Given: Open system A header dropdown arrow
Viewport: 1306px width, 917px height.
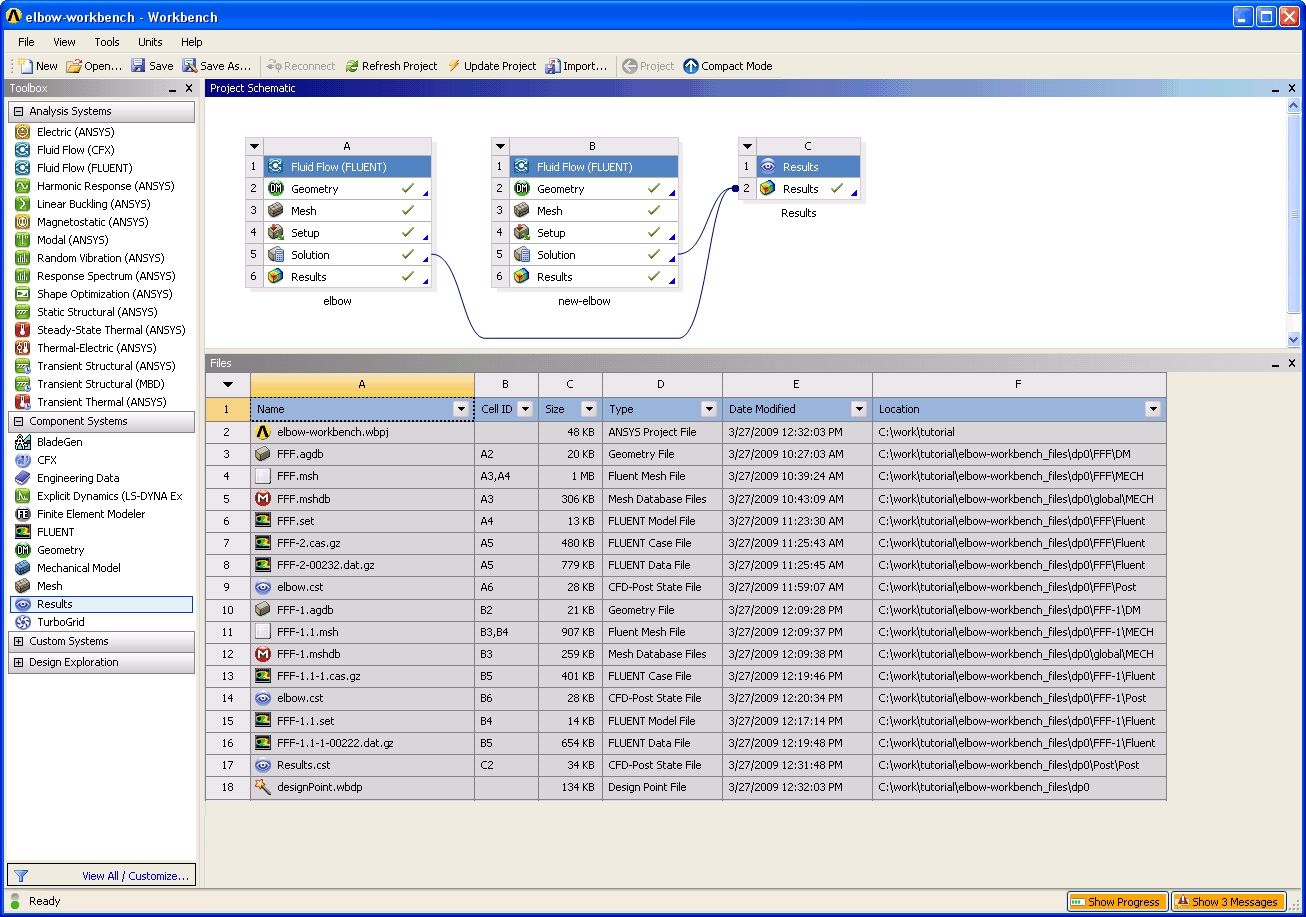Looking at the screenshot, I should point(255,146).
